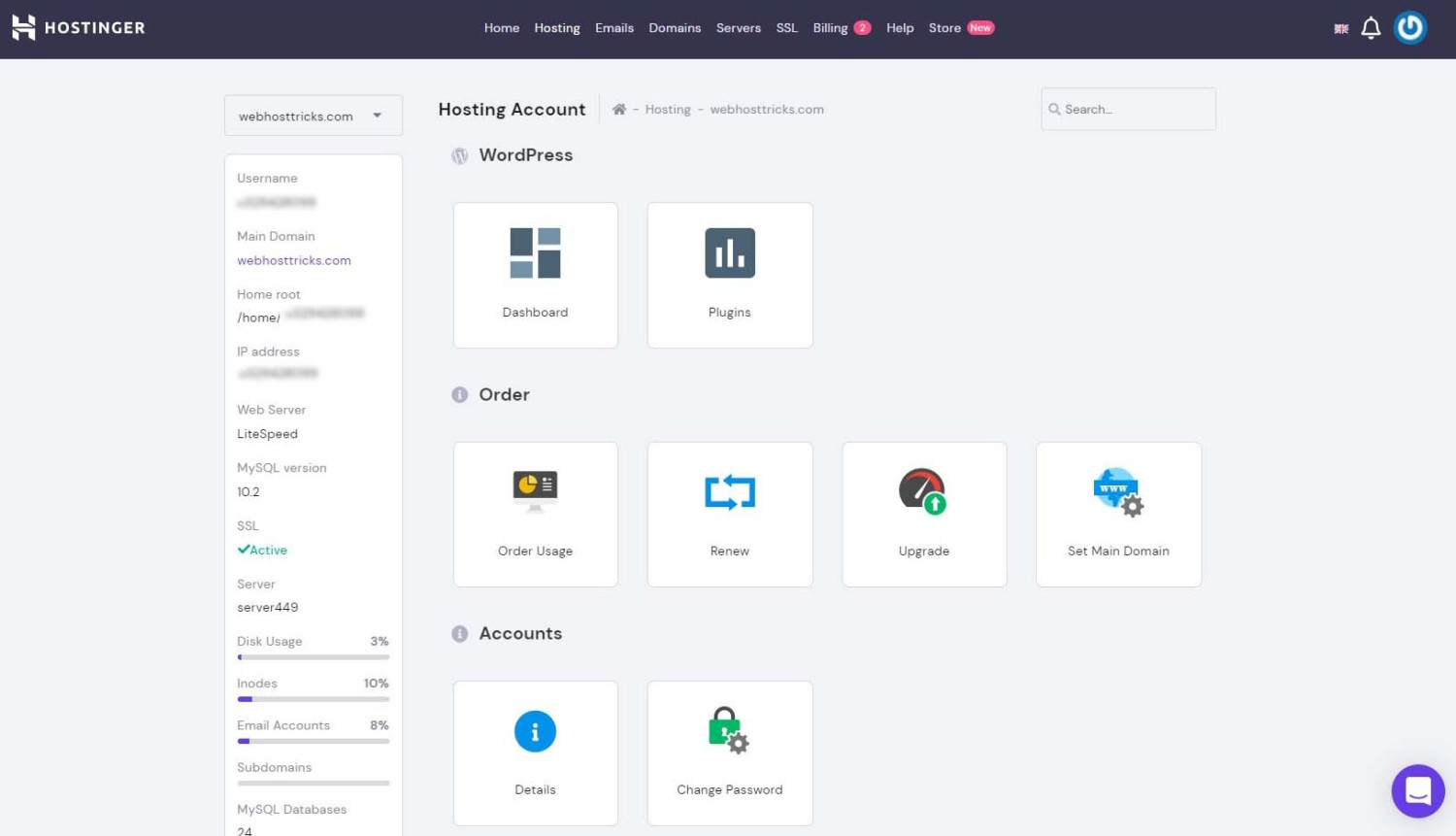Image resolution: width=1456 pixels, height=836 pixels.
Task: Click the Hosting breadcrumb link
Action: [x=668, y=110]
